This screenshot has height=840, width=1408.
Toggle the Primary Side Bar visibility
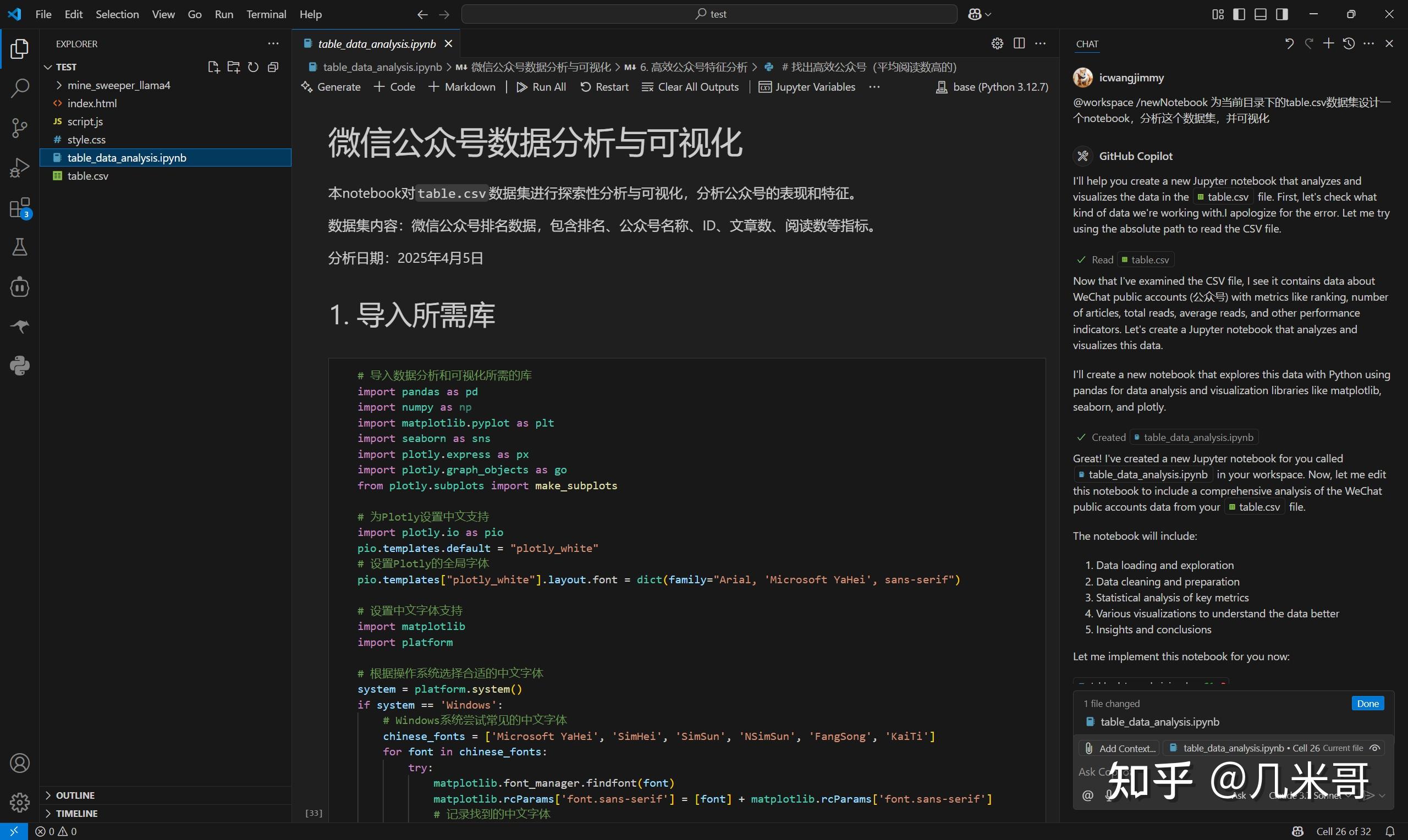[1239, 14]
